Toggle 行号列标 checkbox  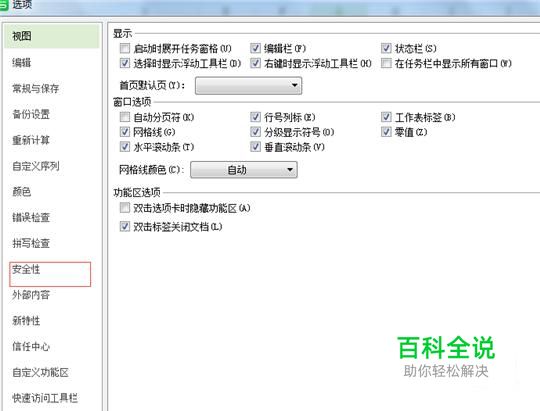click(x=255, y=117)
